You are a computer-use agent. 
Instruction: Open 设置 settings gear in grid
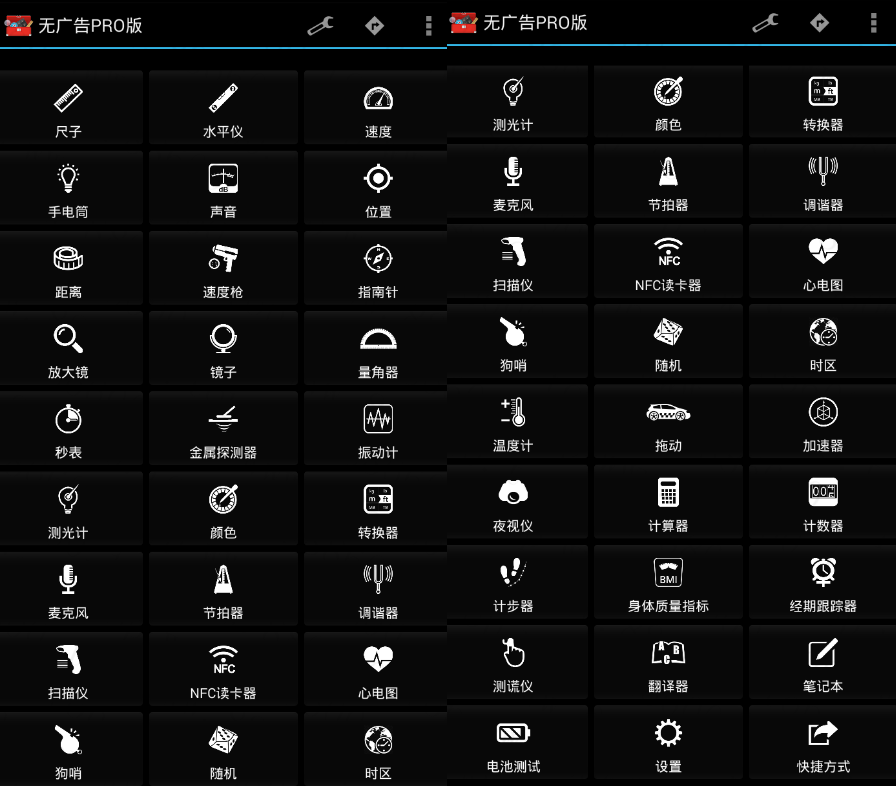click(x=668, y=742)
